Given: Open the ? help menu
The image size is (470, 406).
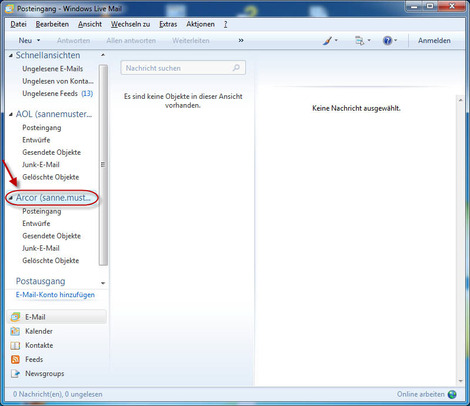Looking at the screenshot, I should (226, 24).
